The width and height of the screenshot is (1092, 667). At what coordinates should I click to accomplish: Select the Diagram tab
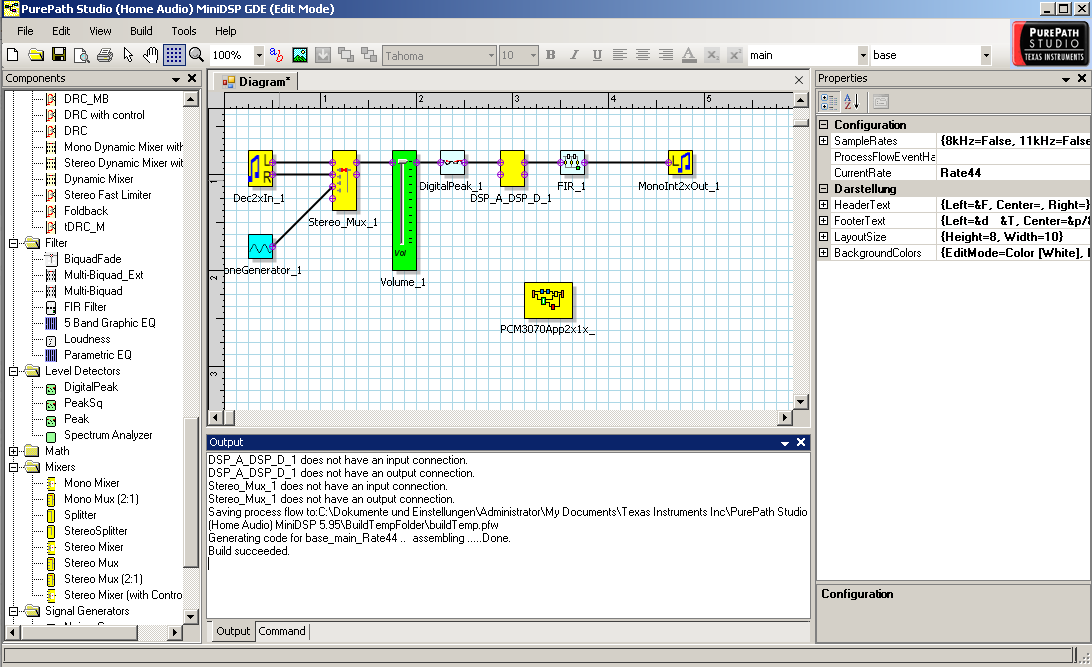click(256, 81)
